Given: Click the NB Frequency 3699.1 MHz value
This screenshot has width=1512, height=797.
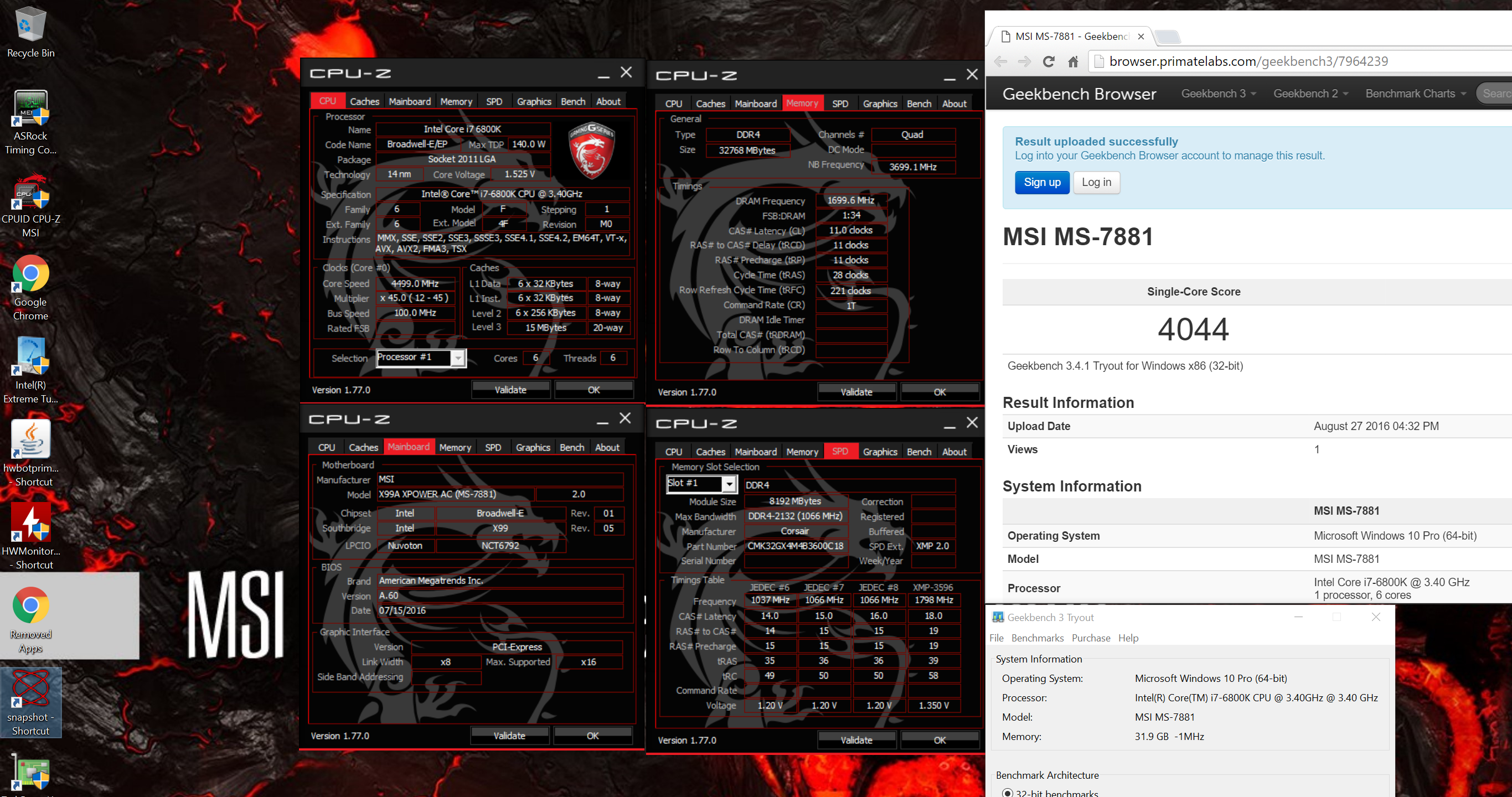Looking at the screenshot, I should click(x=913, y=167).
